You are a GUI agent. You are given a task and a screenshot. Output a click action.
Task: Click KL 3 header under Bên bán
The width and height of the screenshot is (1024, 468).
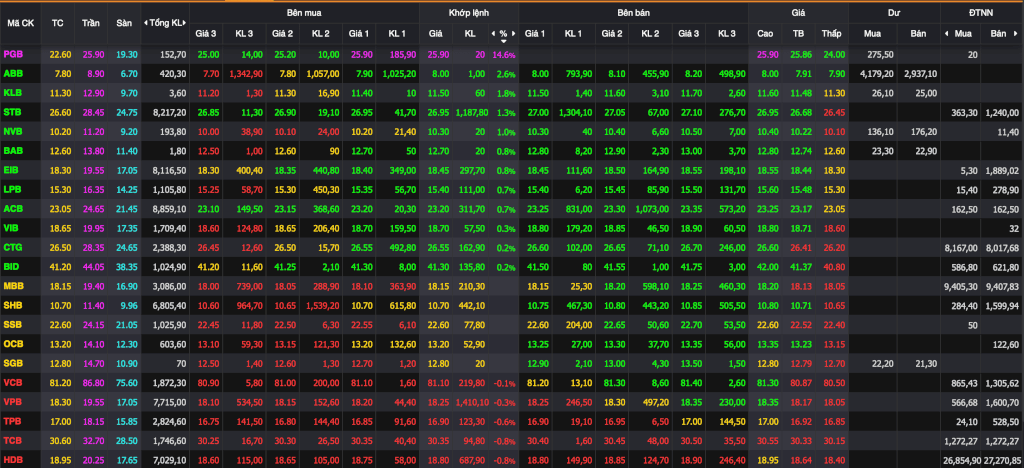tap(726, 33)
